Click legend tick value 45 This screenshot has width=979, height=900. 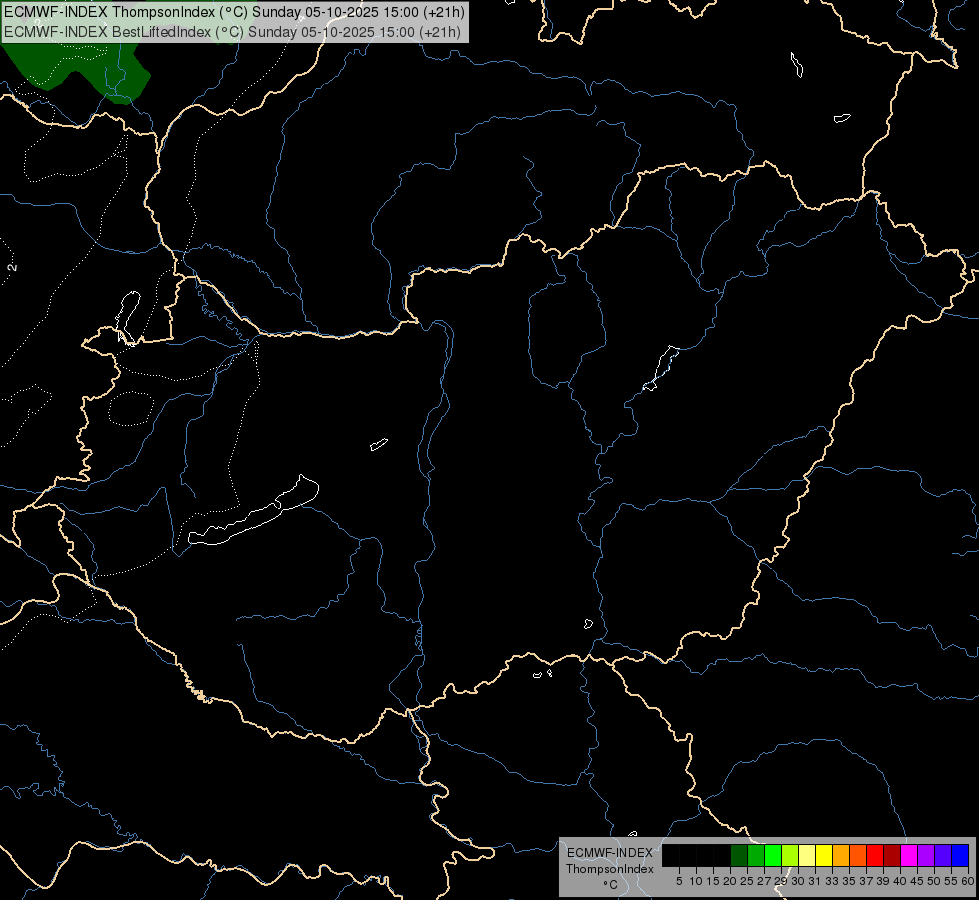(x=917, y=881)
